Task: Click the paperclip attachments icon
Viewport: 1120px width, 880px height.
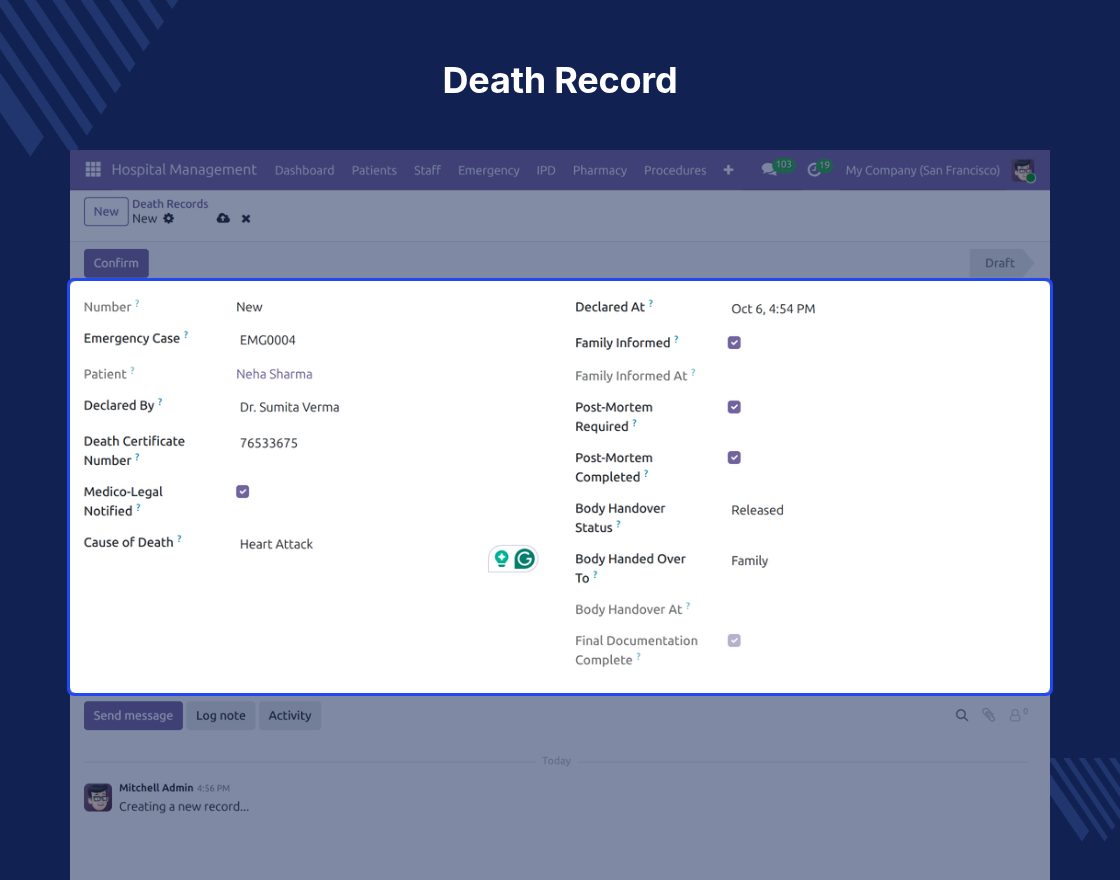Action: pyautogui.click(x=989, y=715)
